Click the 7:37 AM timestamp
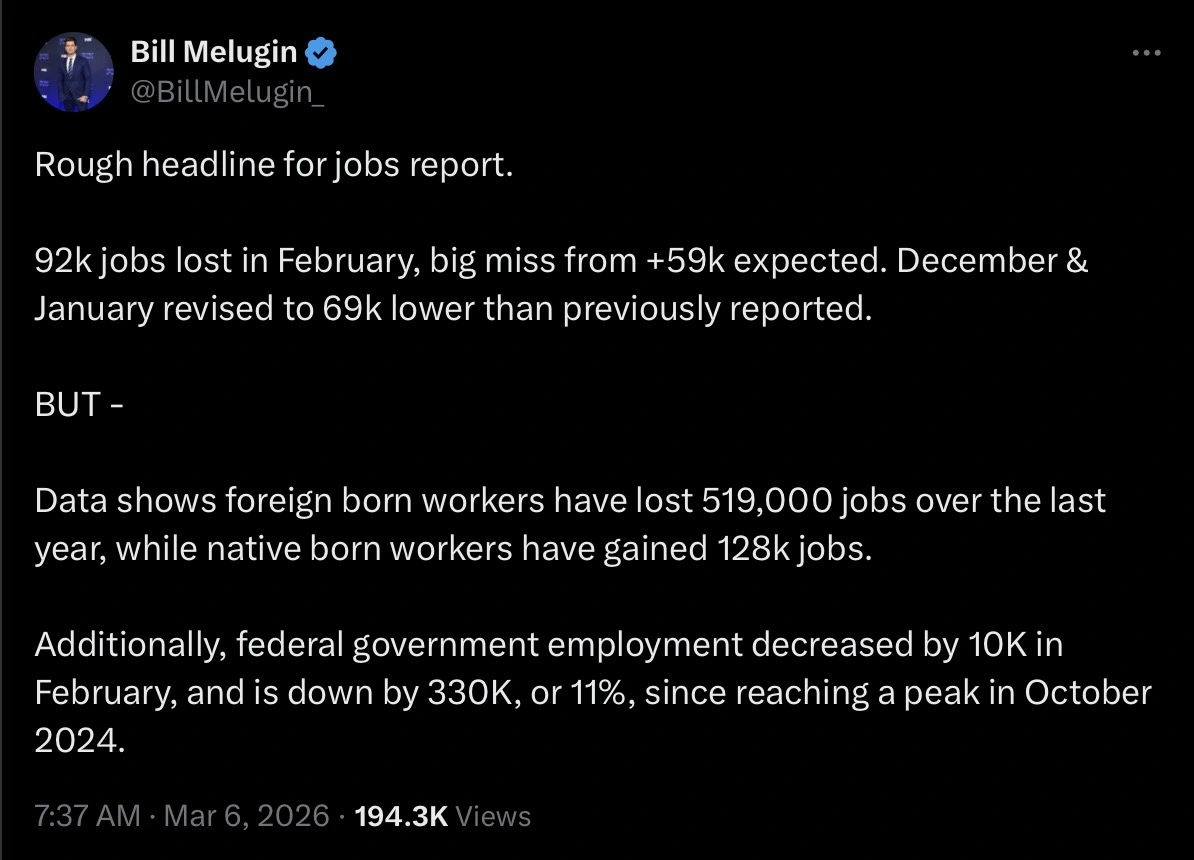Viewport: 1194px width, 860px height. (x=87, y=816)
